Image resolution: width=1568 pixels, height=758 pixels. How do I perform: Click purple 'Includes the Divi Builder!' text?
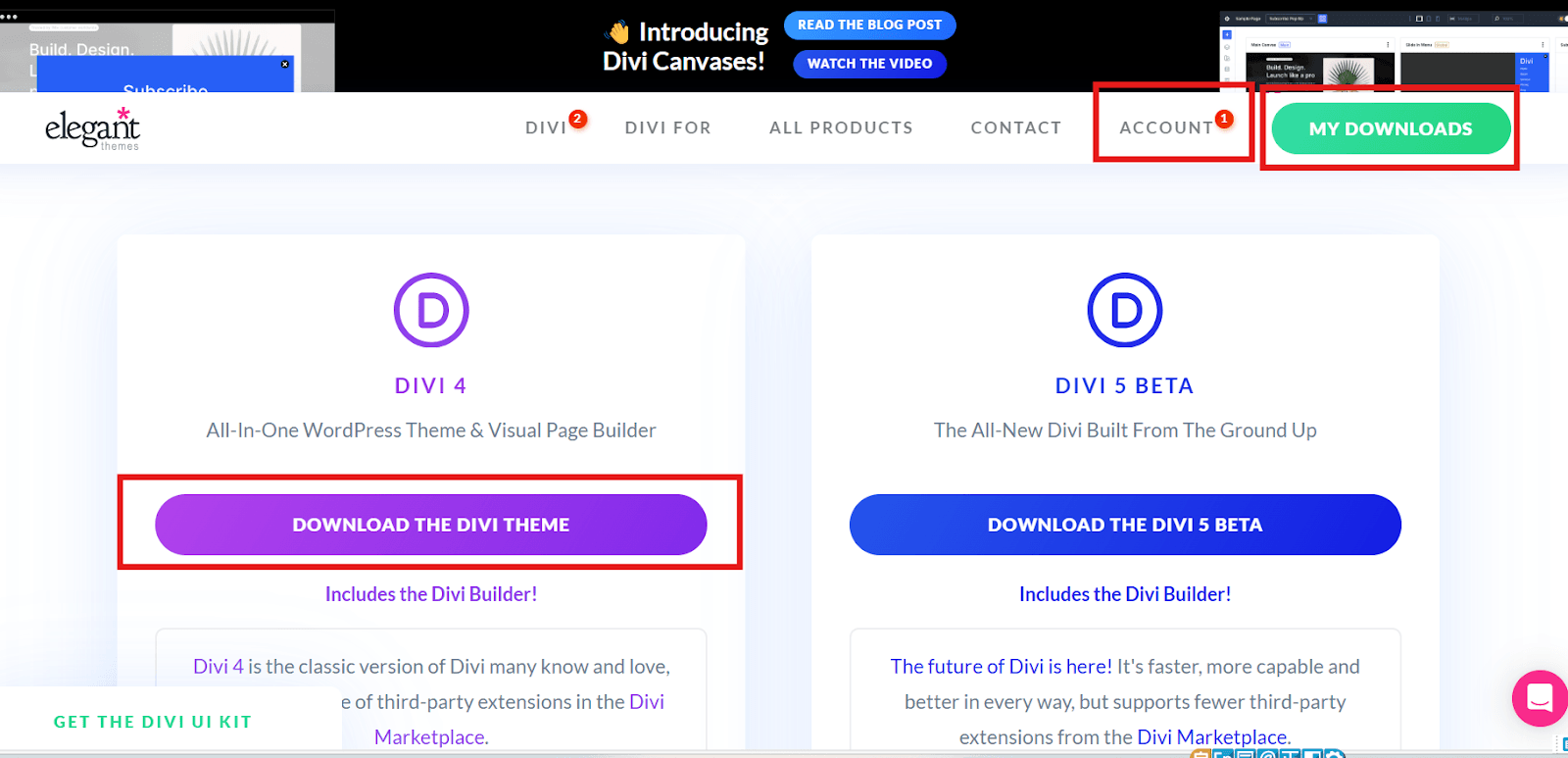pyautogui.click(x=431, y=594)
